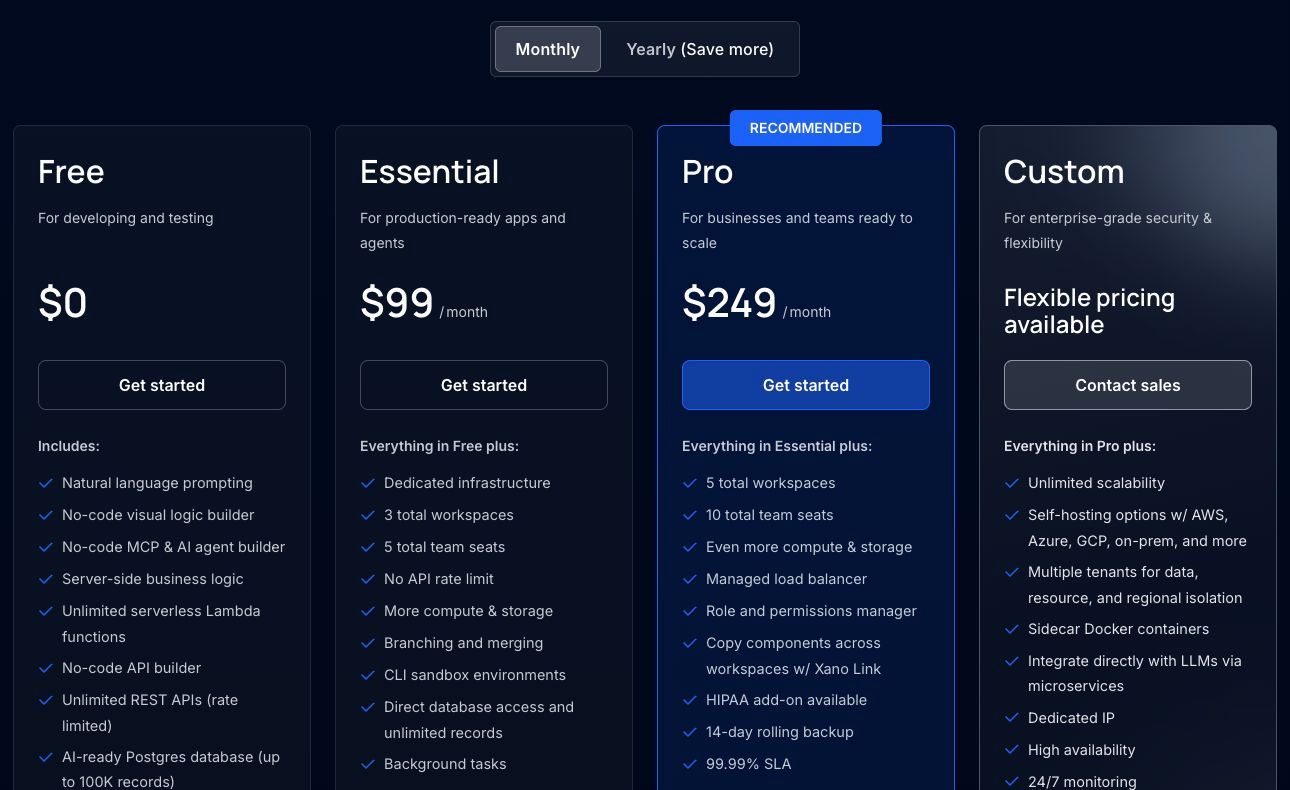Click Contact sales on the Custom plan
Image resolution: width=1290 pixels, height=790 pixels.
[x=1128, y=385]
